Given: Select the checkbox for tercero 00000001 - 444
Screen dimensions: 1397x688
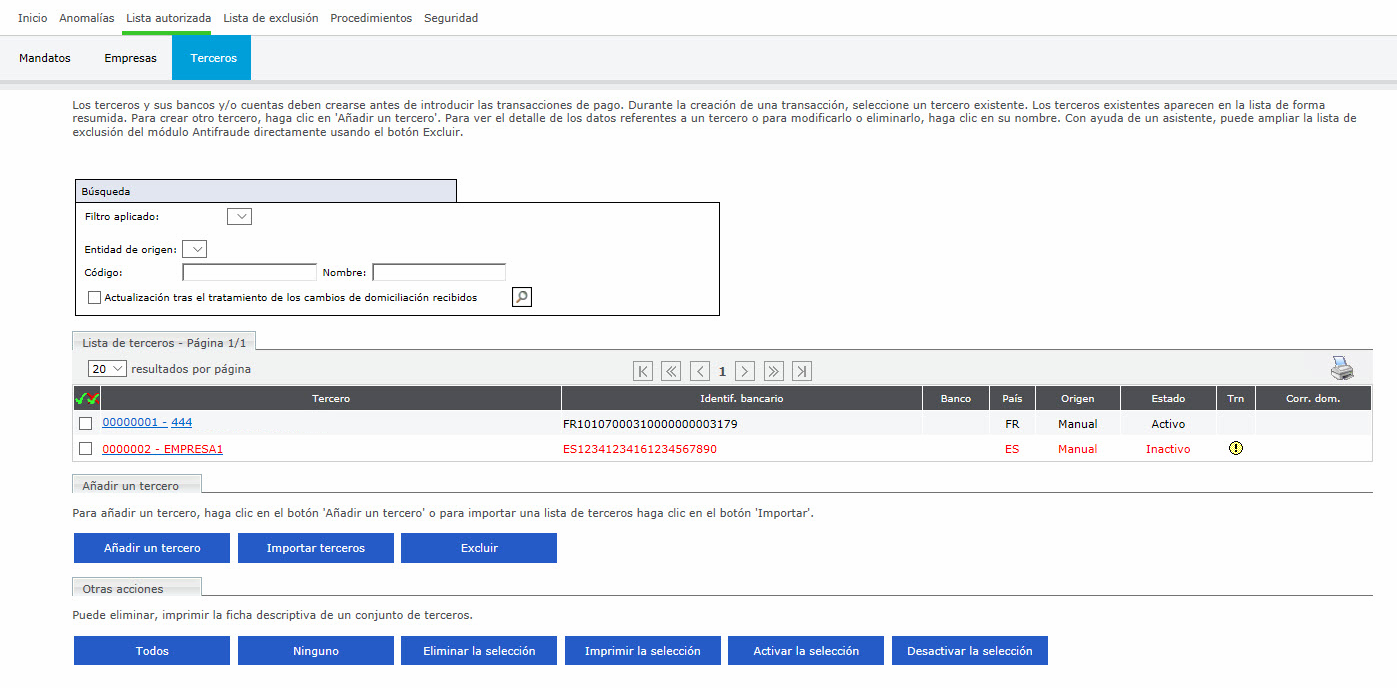Looking at the screenshot, I should pyautogui.click(x=86, y=423).
